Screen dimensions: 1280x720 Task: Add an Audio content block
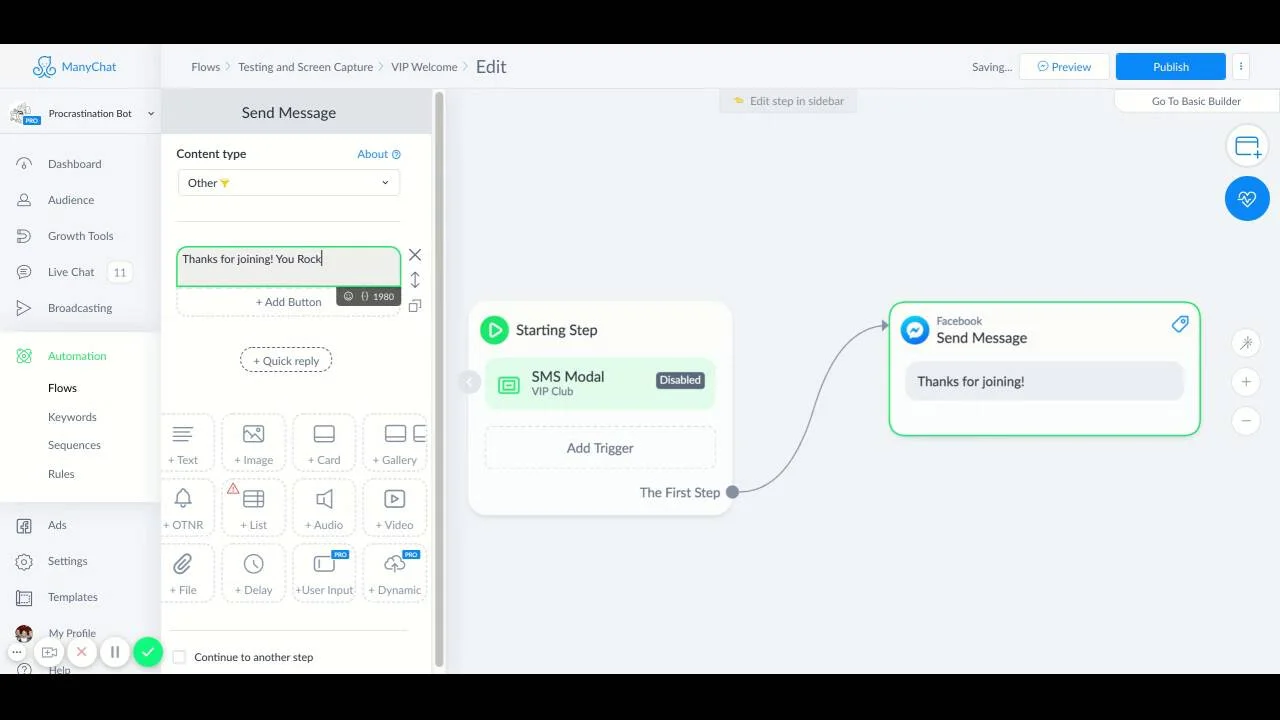pos(324,508)
